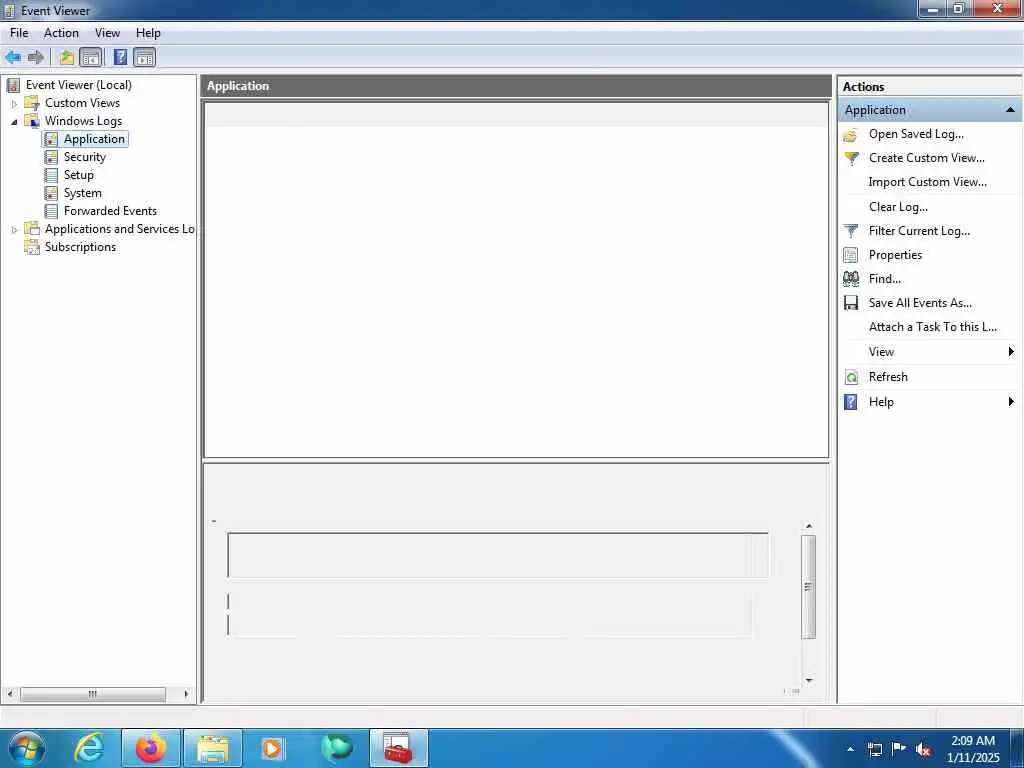Click the Setup log icon in tree
Screen dimensions: 1024x768
51,175
